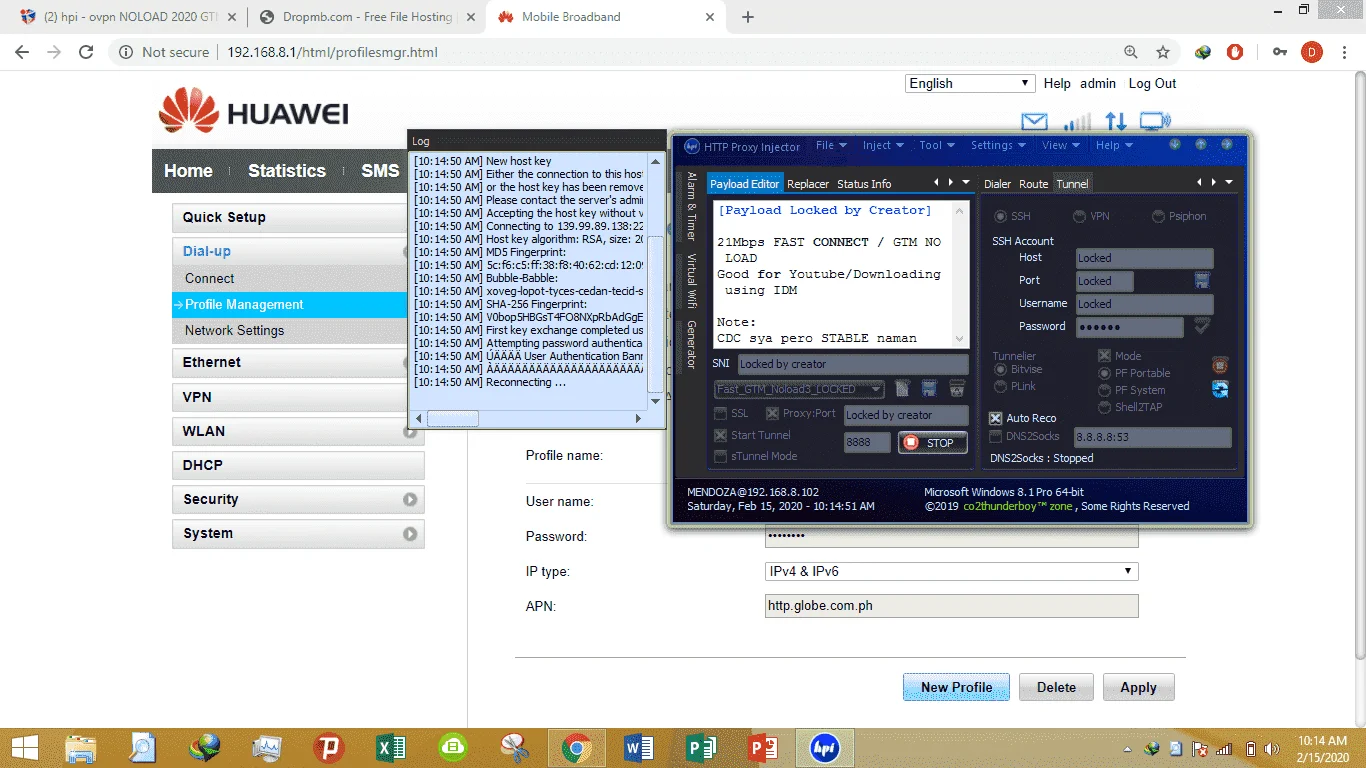Switch to the Replacer tab

pos(808,184)
